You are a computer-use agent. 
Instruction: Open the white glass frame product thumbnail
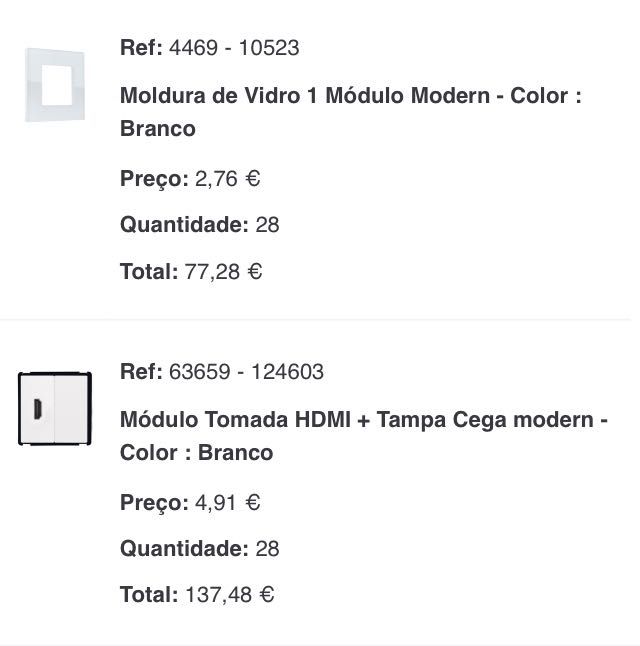click(x=56, y=85)
